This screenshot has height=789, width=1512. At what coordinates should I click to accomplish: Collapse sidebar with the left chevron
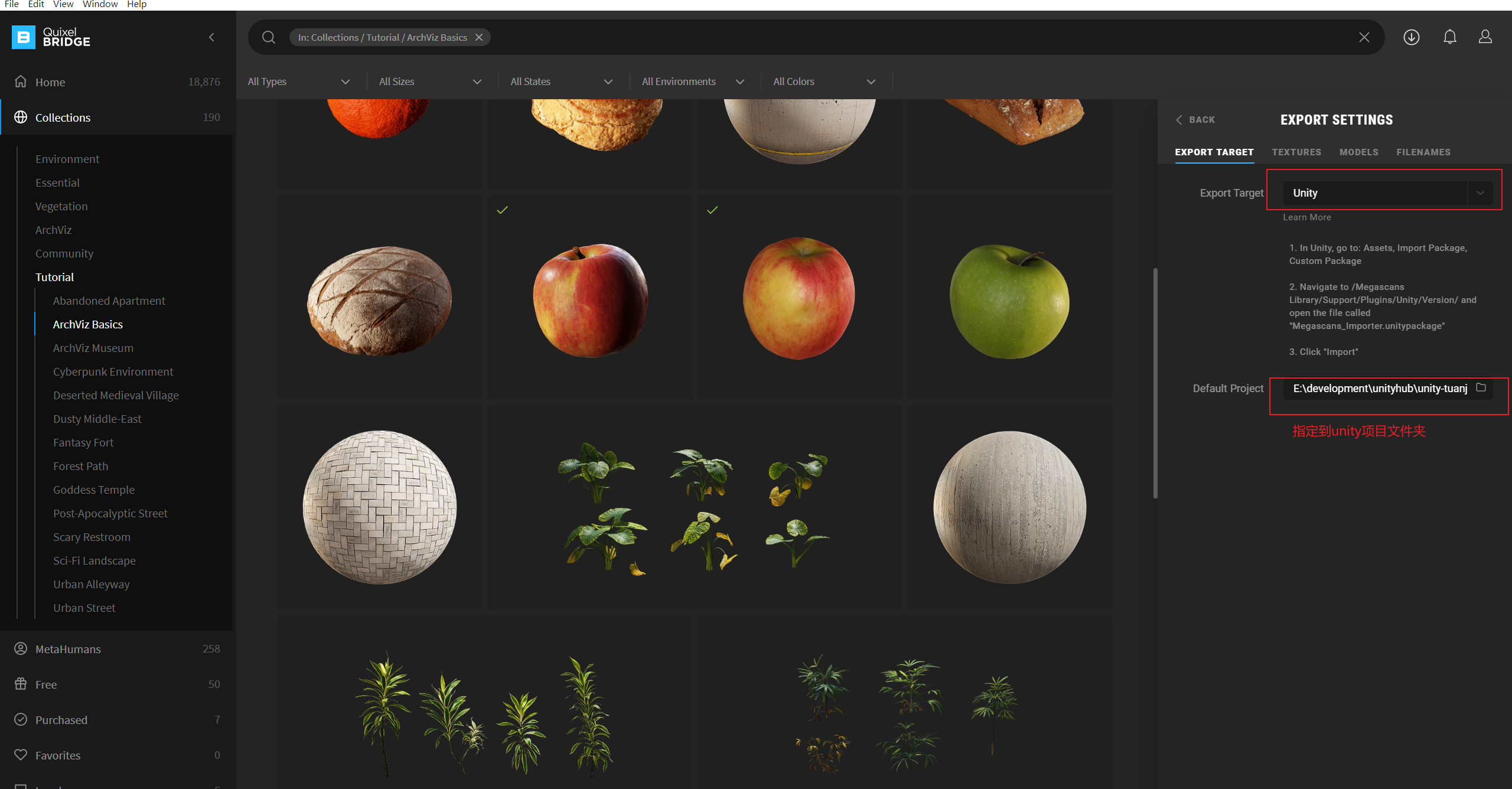(x=211, y=37)
